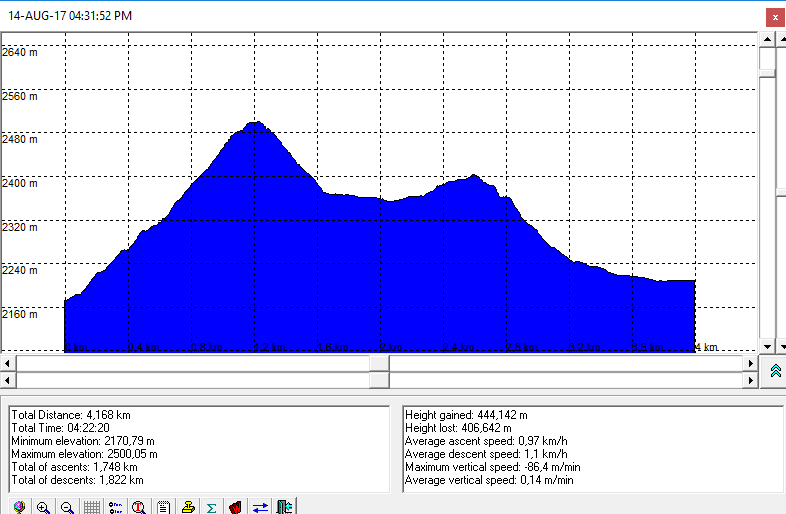The image size is (786, 514).
Task: Collapse panel with double chevron up button
Action: coord(775,371)
